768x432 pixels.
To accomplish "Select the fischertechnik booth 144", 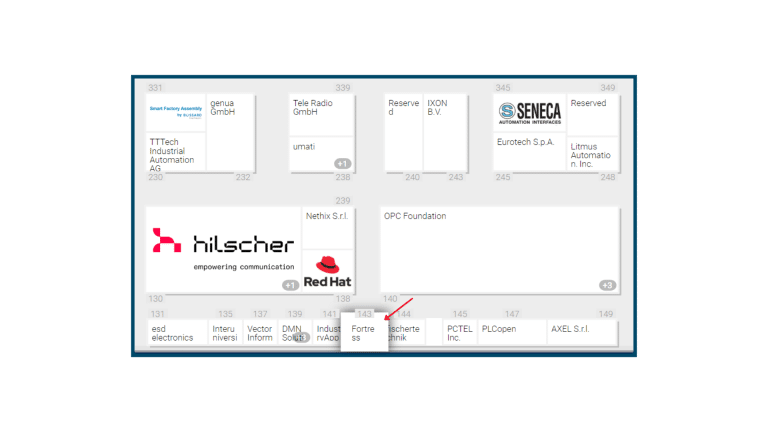I will pos(406,333).
